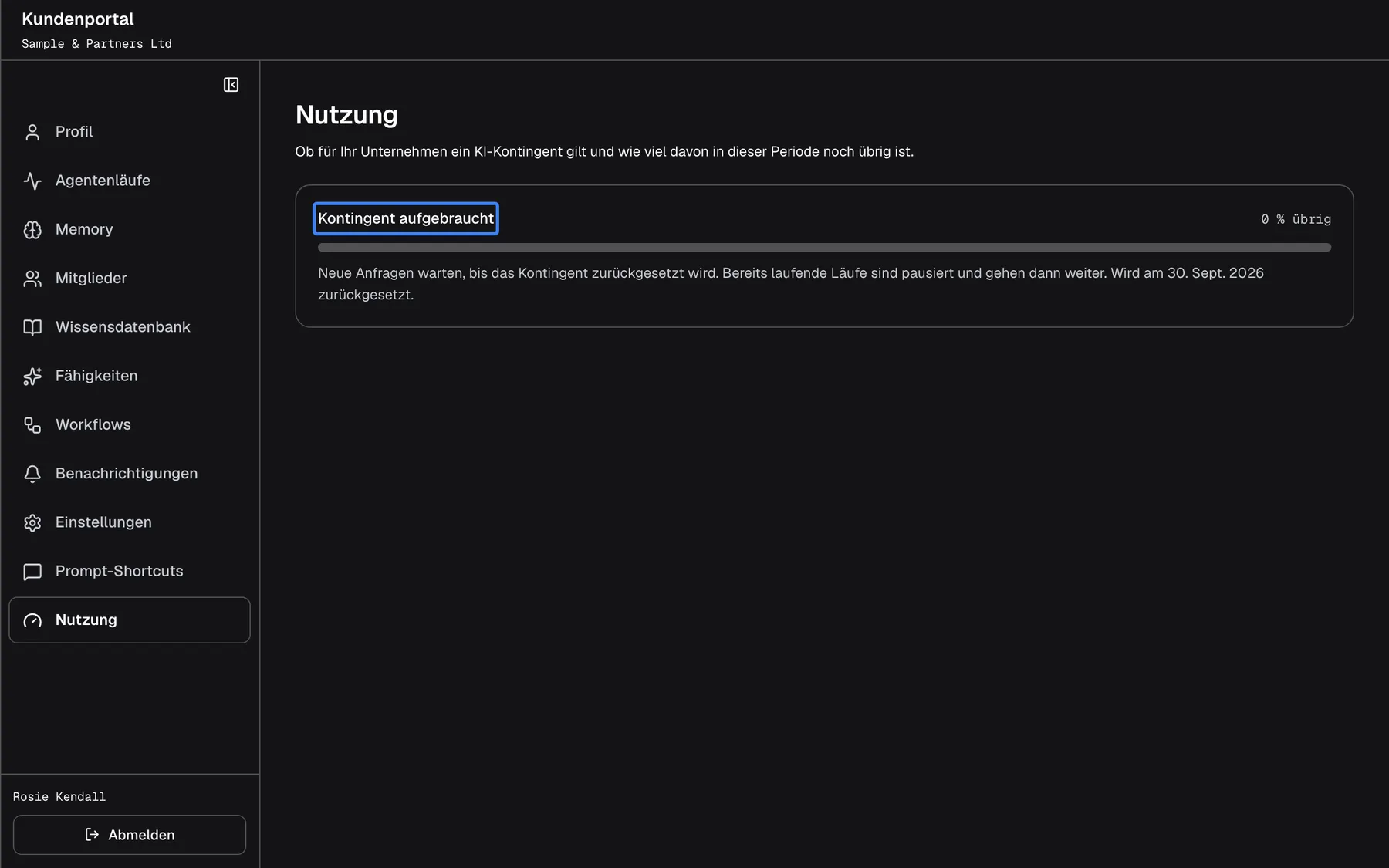This screenshot has height=868, width=1389.
Task: Collapse the sidebar using the panel icon
Action: (231, 85)
